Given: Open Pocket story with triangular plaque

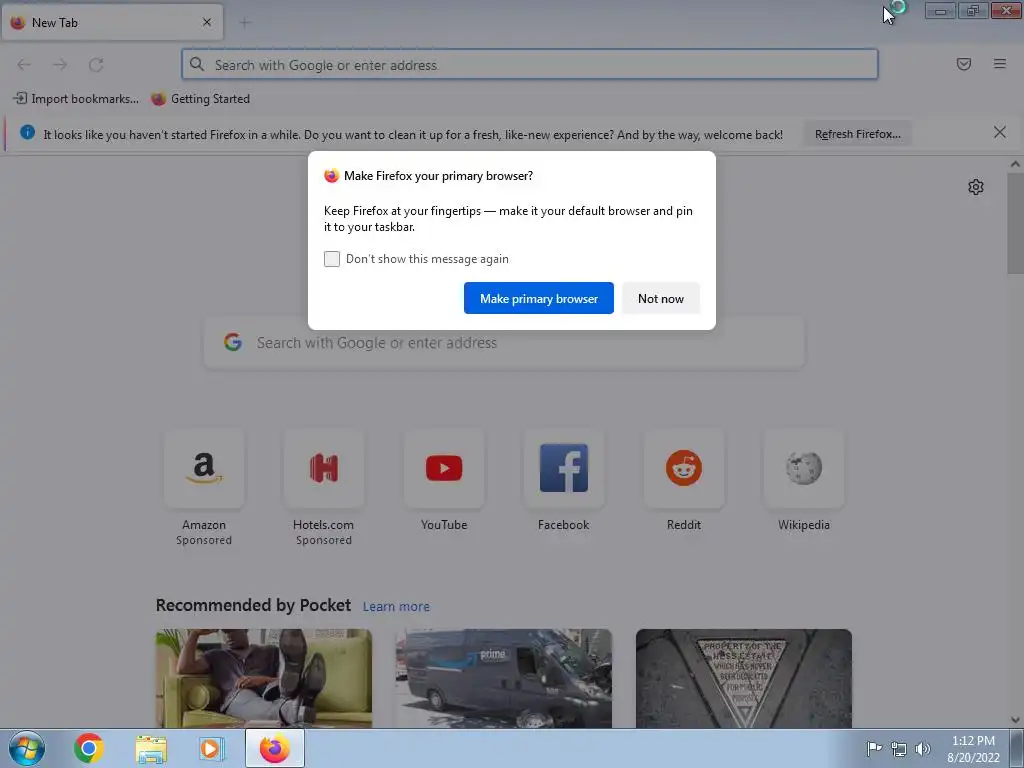Looking at the screenshot, I should point(744,679).
